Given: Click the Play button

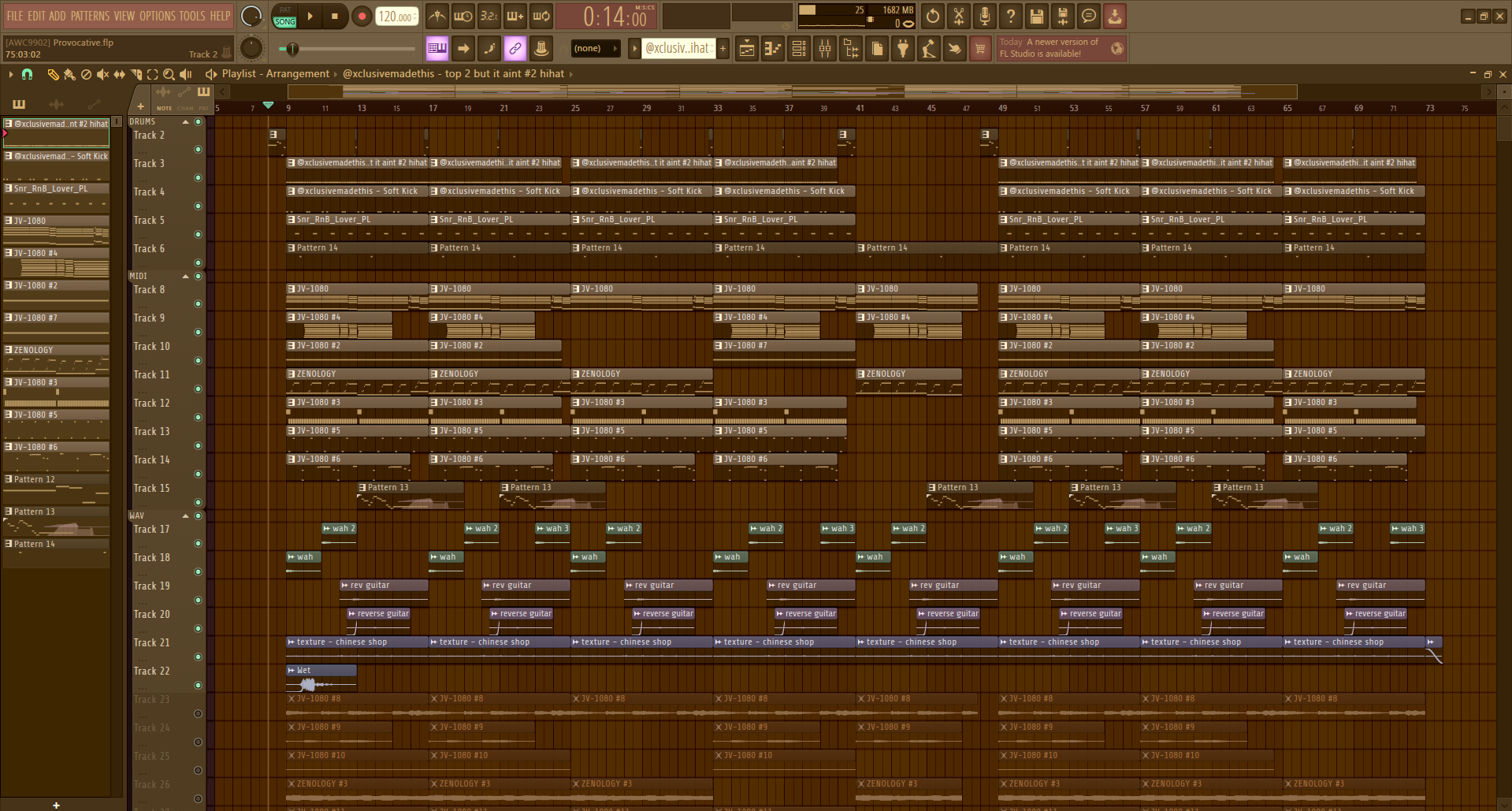Looking at the screenshot, I should (x=310, y=16).
